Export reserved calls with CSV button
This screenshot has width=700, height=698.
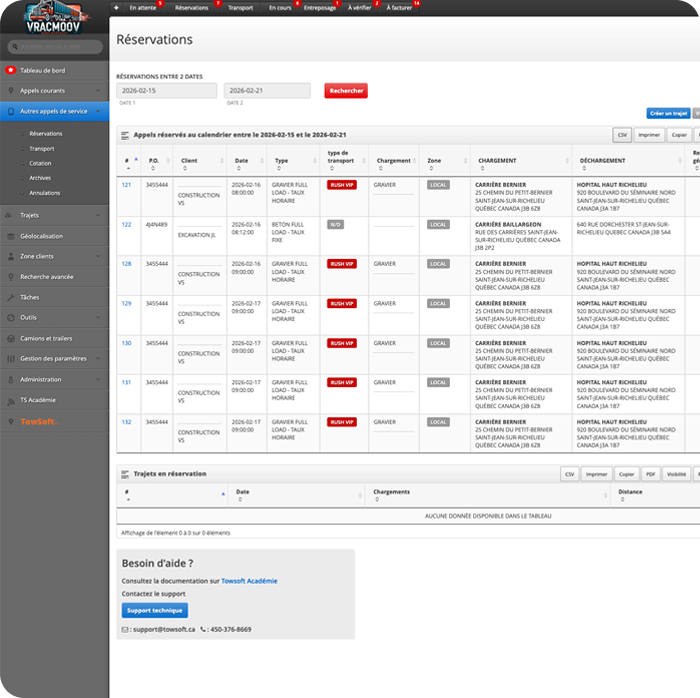[622, 135]
